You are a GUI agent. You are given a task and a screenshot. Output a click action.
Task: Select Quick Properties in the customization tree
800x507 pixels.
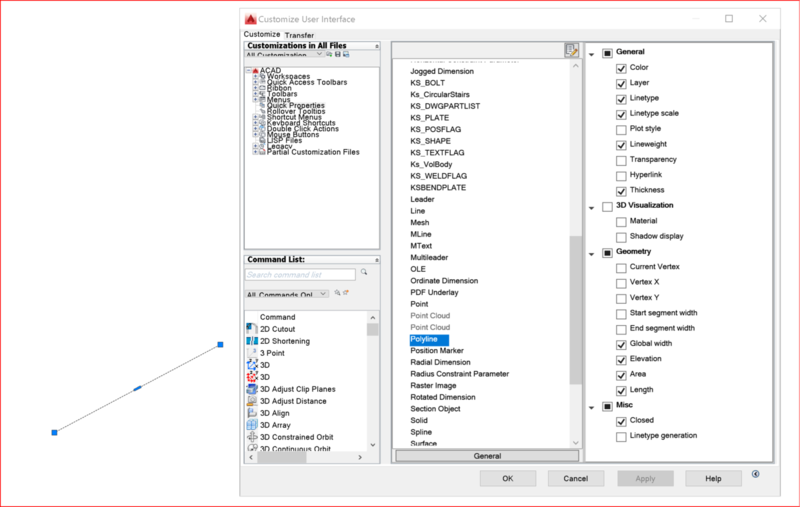pos(295,106)
